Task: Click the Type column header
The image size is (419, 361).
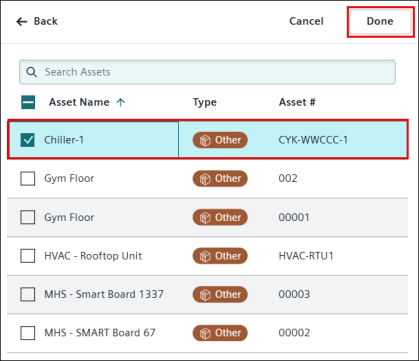Action: coord(205,102)
